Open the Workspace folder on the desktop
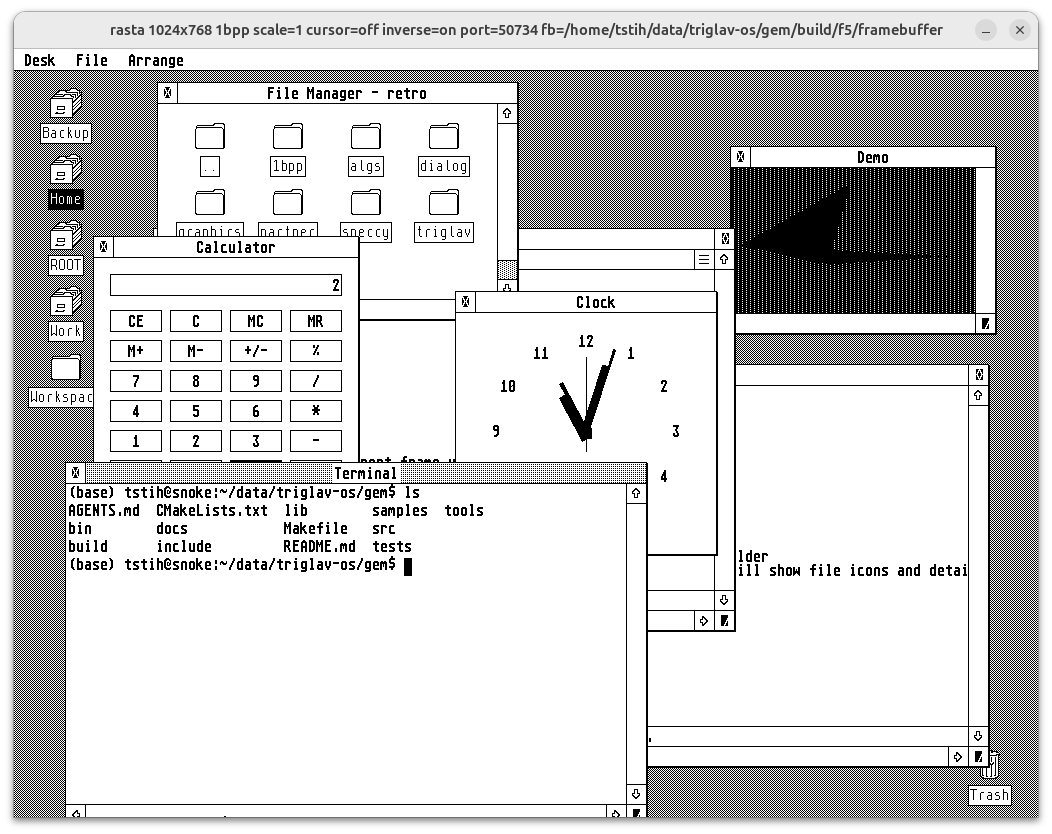 click(62, 379)
